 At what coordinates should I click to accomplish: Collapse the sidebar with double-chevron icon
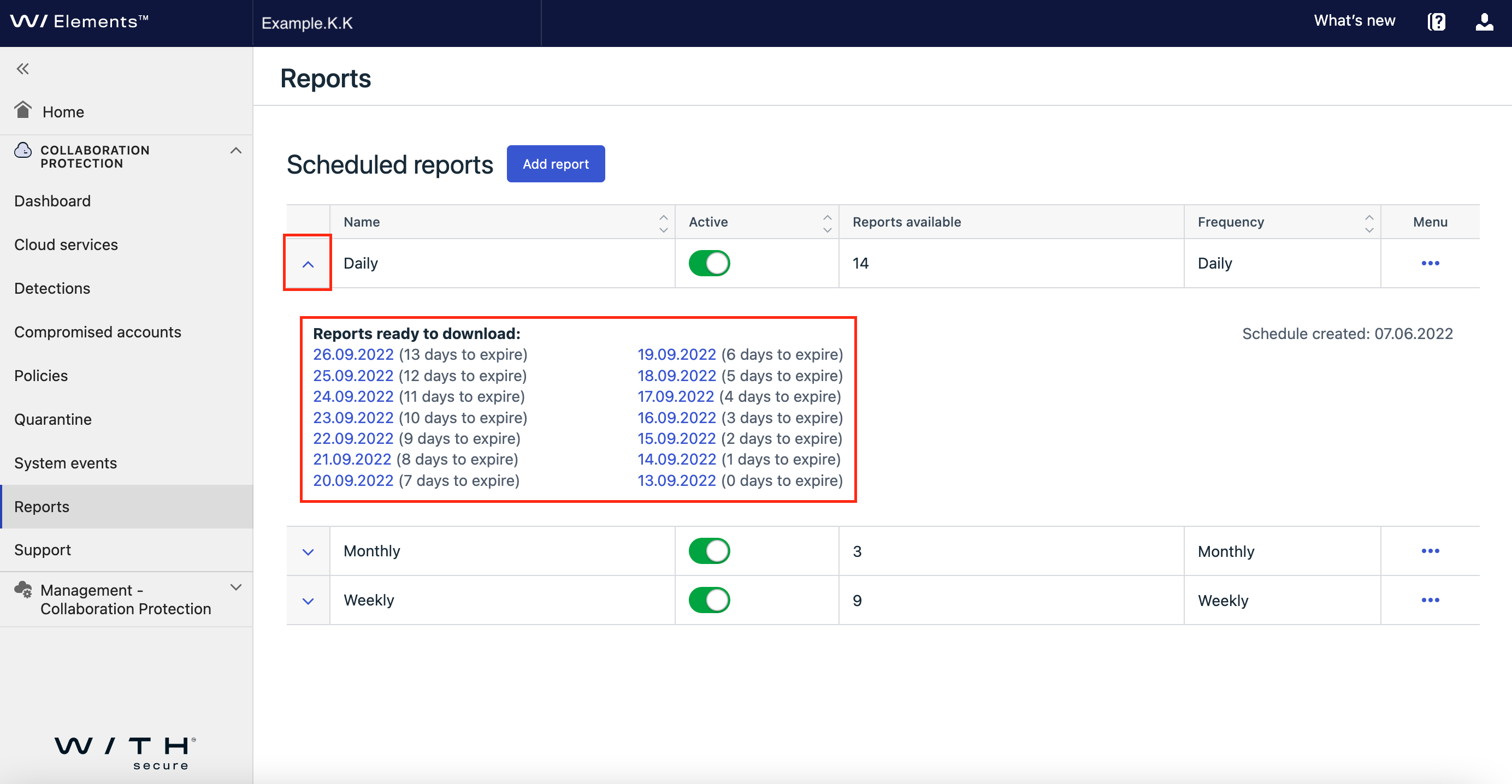pos(22,69)
